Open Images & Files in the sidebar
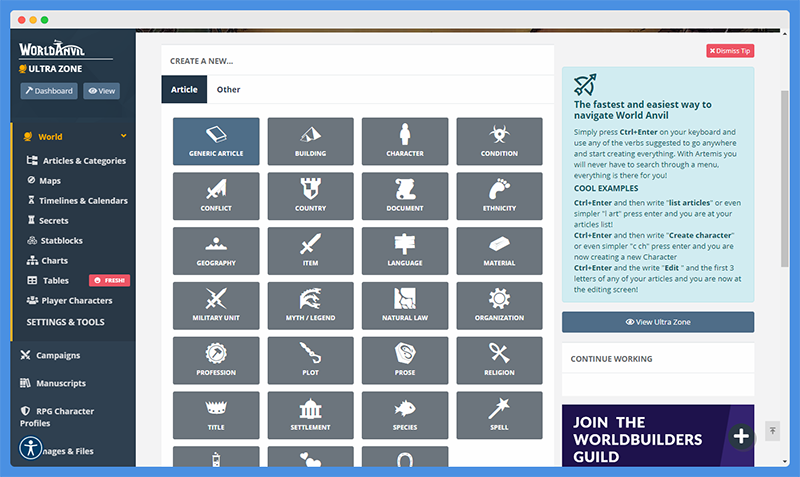 click(68, 451)
